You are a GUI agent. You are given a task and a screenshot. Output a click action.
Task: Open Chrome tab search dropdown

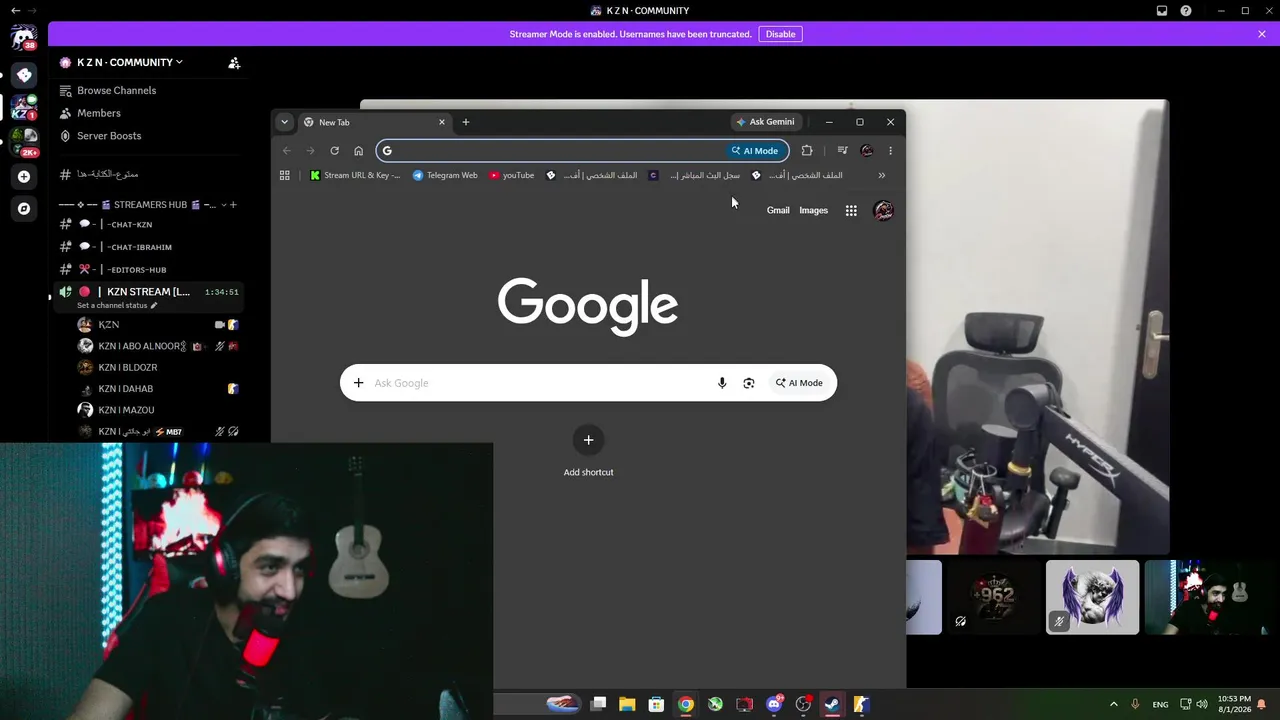[x=284, y=122]
